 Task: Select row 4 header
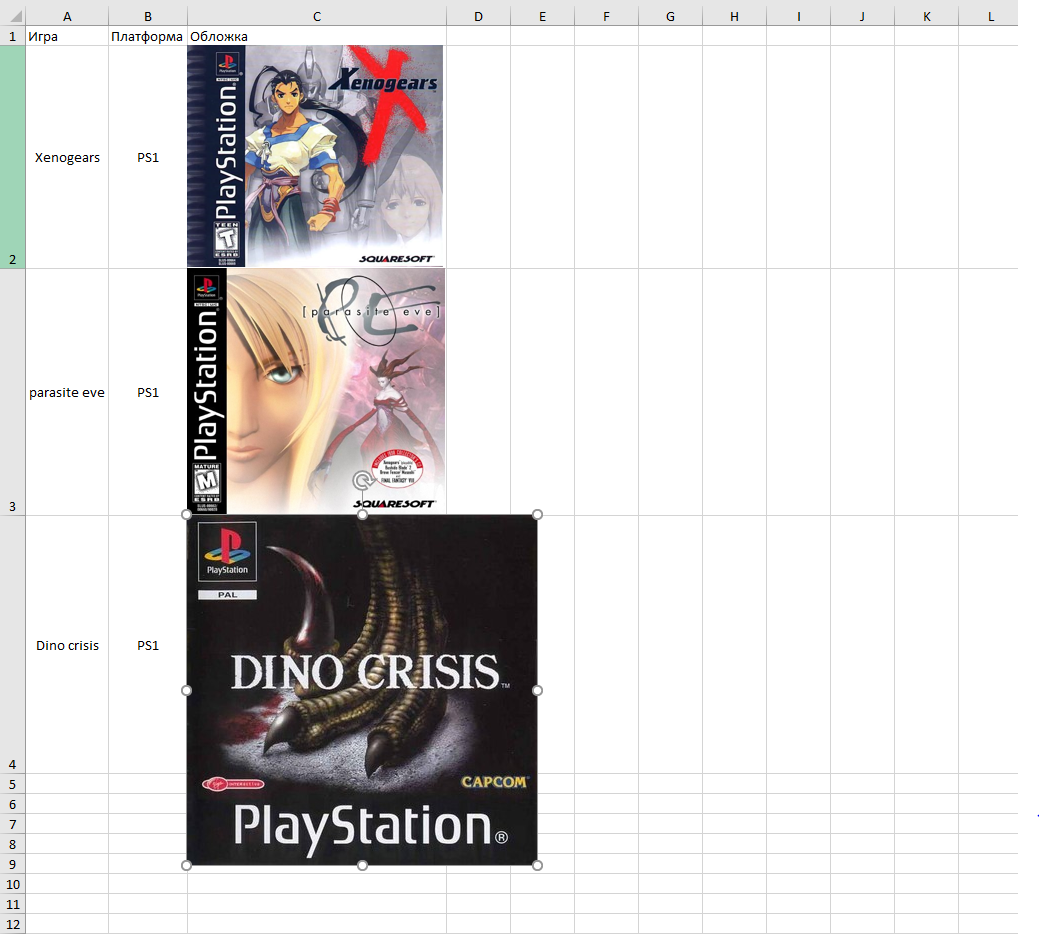pyautogui.click(x=13, y=645)
